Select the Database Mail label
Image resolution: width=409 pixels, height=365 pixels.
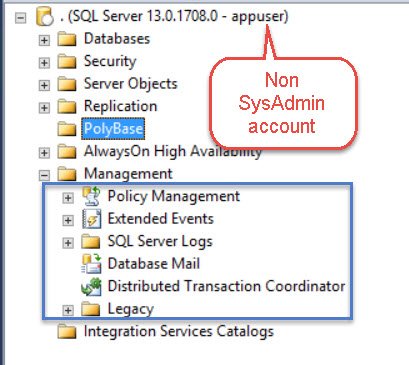[154, 264]
